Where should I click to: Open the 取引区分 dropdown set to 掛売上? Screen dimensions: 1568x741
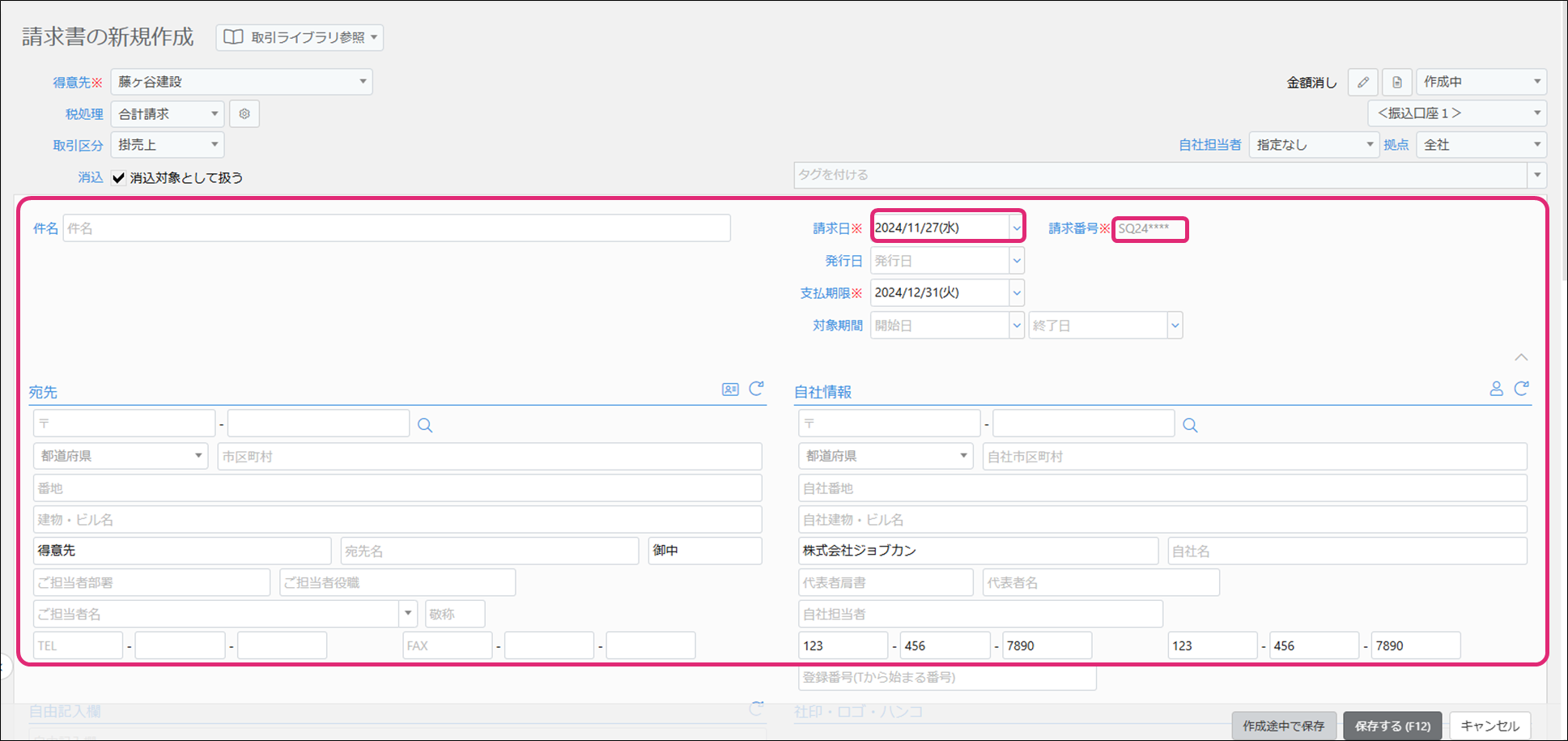(168, 145)
